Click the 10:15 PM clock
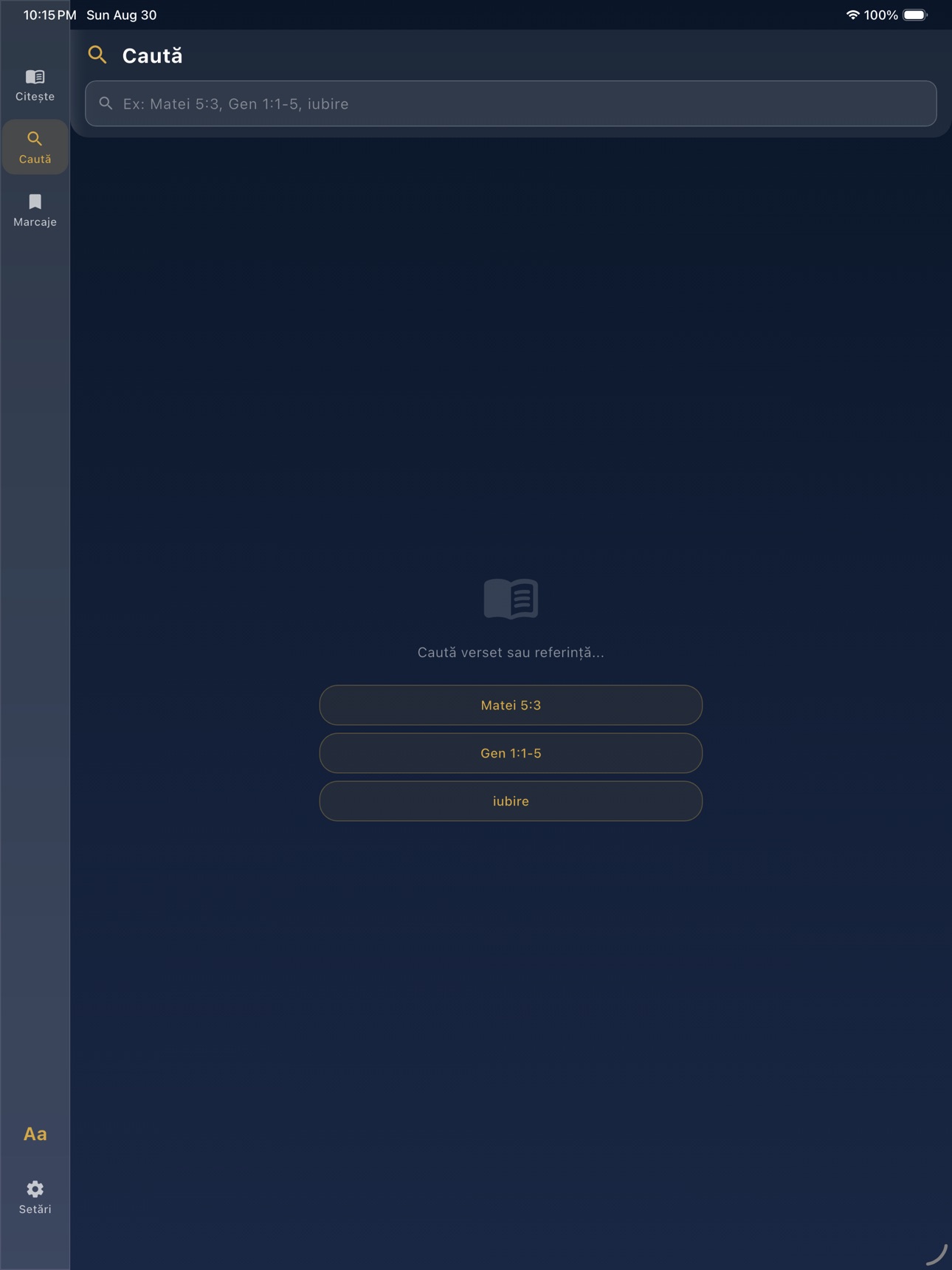This screenshot has width=952, height=1270. point(49,15)
